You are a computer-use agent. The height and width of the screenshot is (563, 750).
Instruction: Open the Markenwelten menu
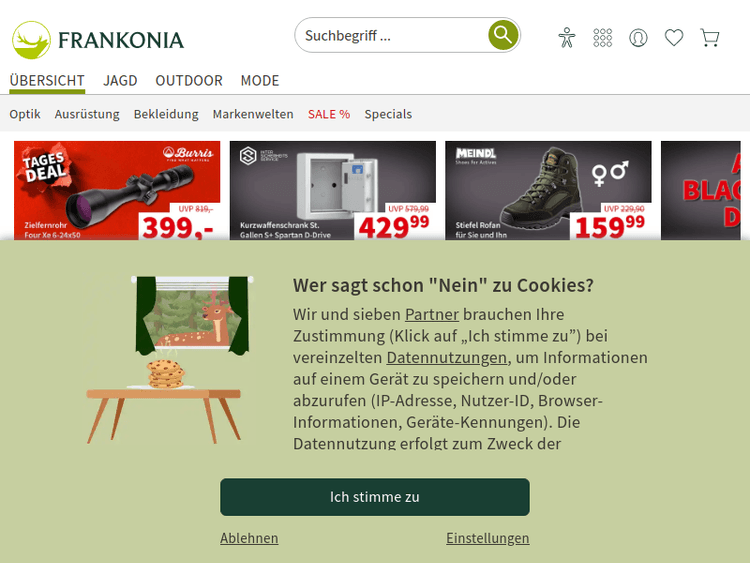253,114
